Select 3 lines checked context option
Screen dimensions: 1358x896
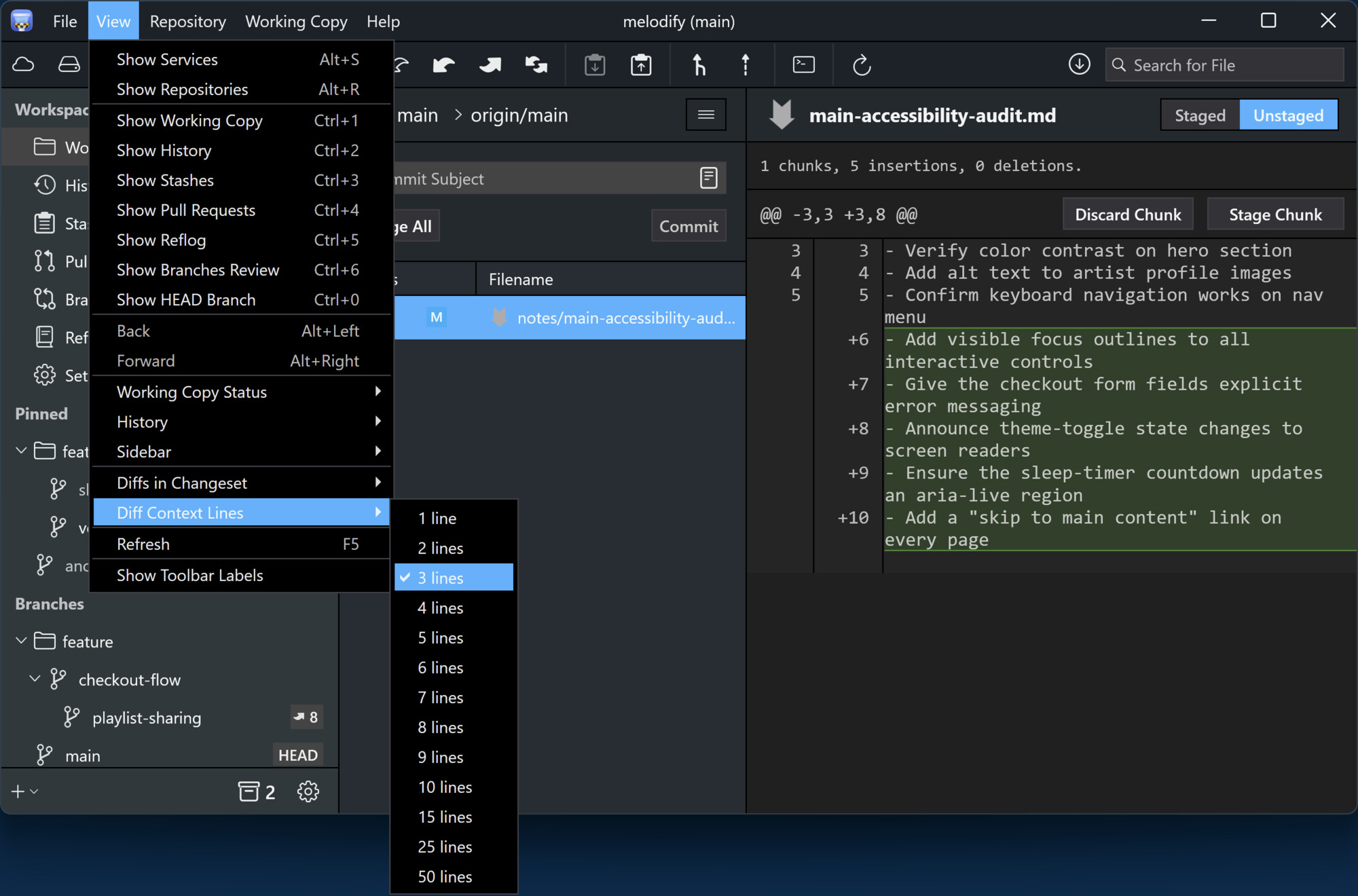pyautogui.click(x=454, y=578)
